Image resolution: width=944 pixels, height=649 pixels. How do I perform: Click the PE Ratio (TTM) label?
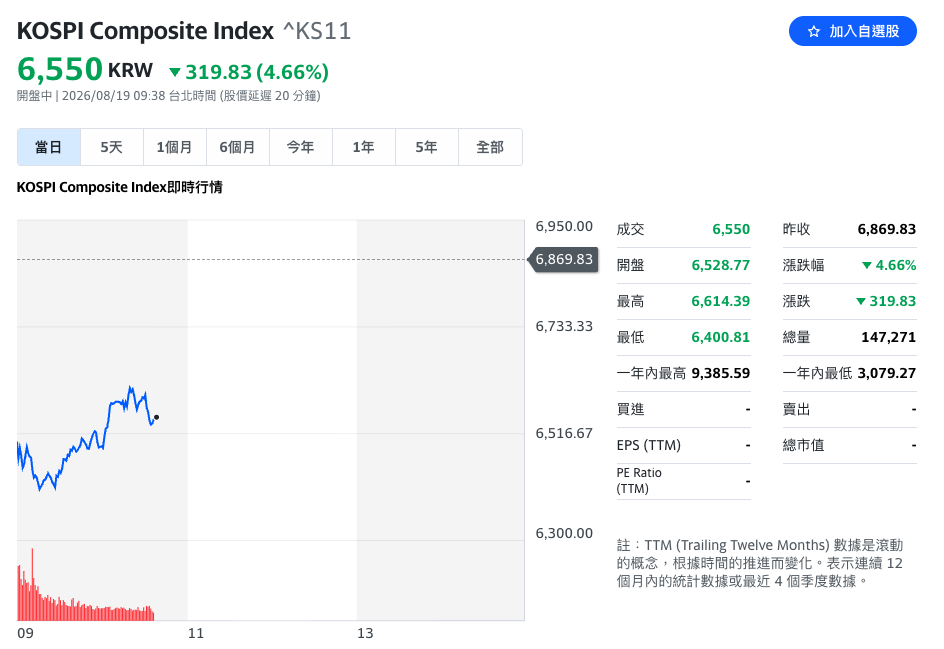(639, 481)
